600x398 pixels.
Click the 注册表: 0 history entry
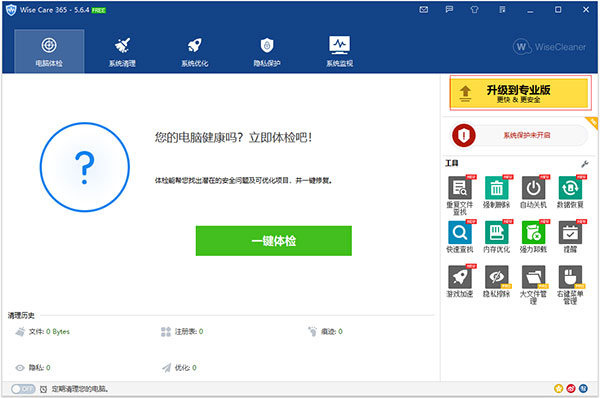pos(182,331)
